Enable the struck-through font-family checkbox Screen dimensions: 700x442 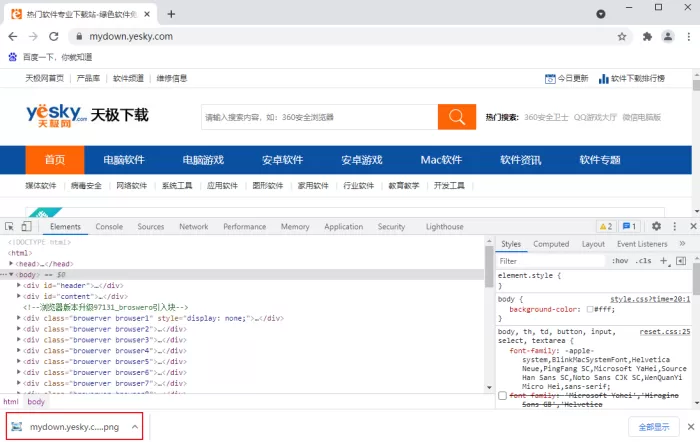coord(502,396)
